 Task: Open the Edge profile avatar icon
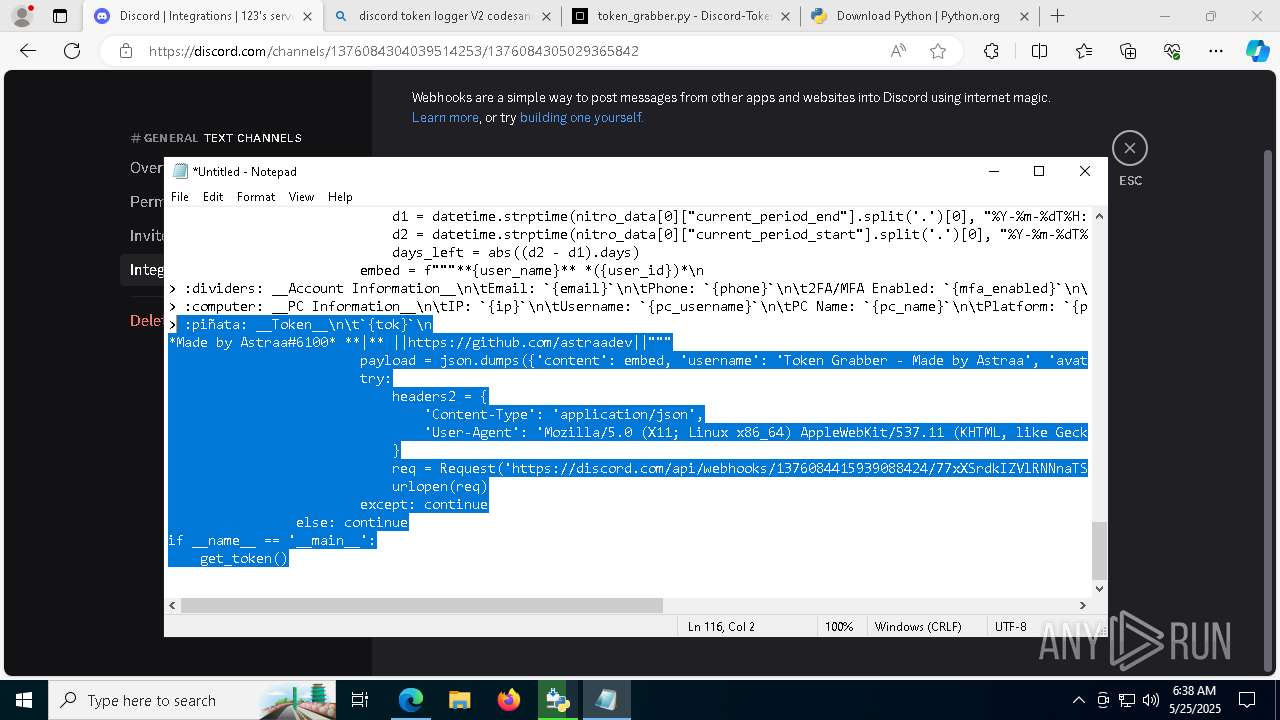22,16
